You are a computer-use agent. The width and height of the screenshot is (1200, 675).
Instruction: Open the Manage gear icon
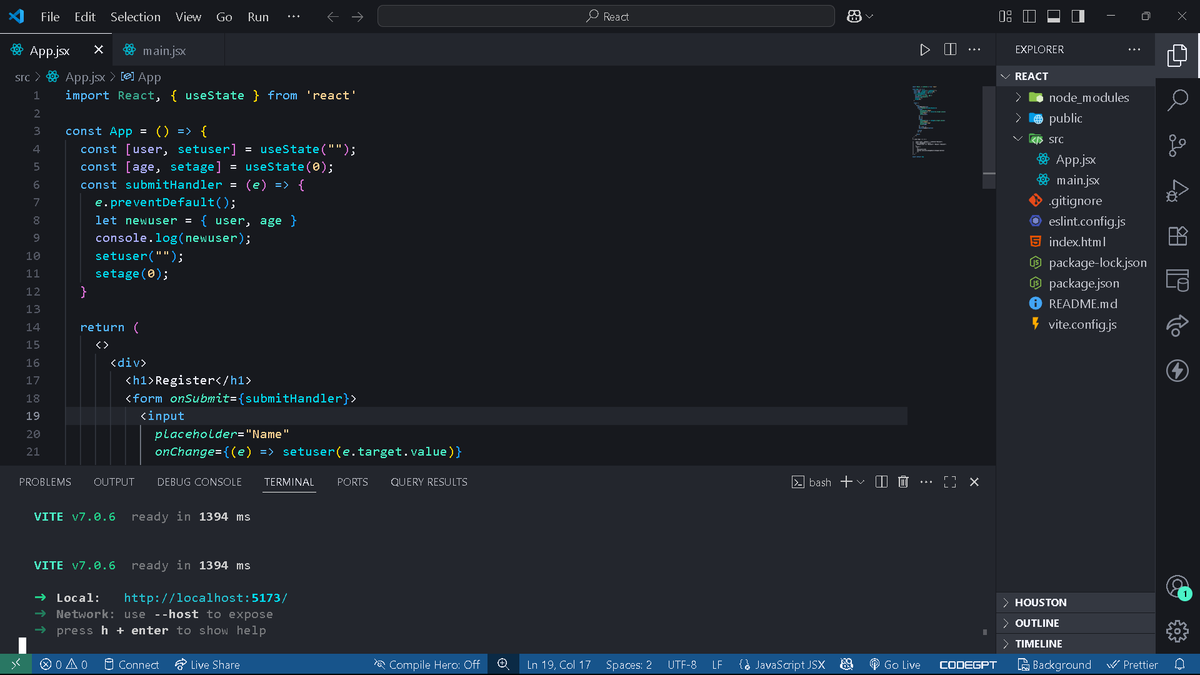click(1177, 631)
